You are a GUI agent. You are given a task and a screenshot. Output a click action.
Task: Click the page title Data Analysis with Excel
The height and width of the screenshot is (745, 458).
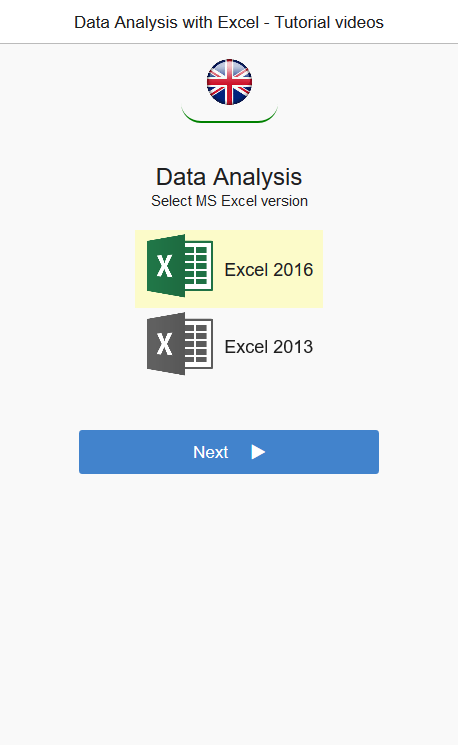166,22
